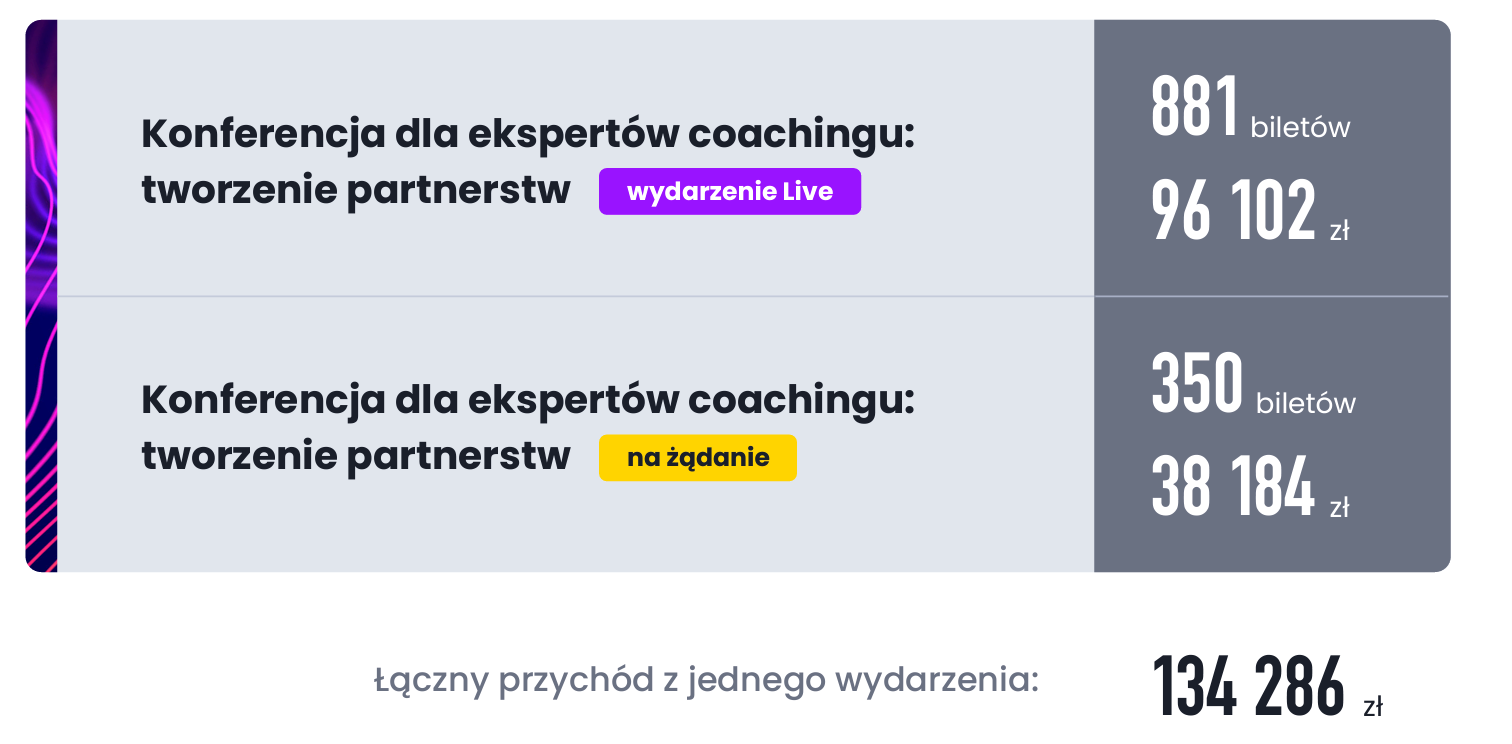
Task: Click the 134 286 total revenue amount
Action: pyautogui.click(x=1249, y=686)
